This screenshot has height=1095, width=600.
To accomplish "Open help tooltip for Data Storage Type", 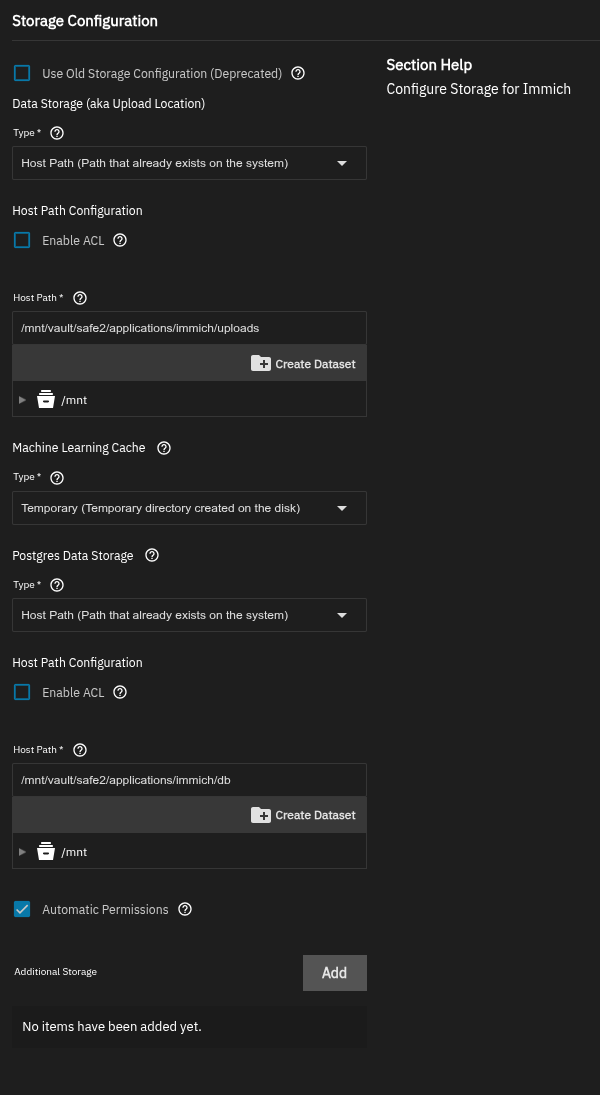I will click(x=57, y=133).
